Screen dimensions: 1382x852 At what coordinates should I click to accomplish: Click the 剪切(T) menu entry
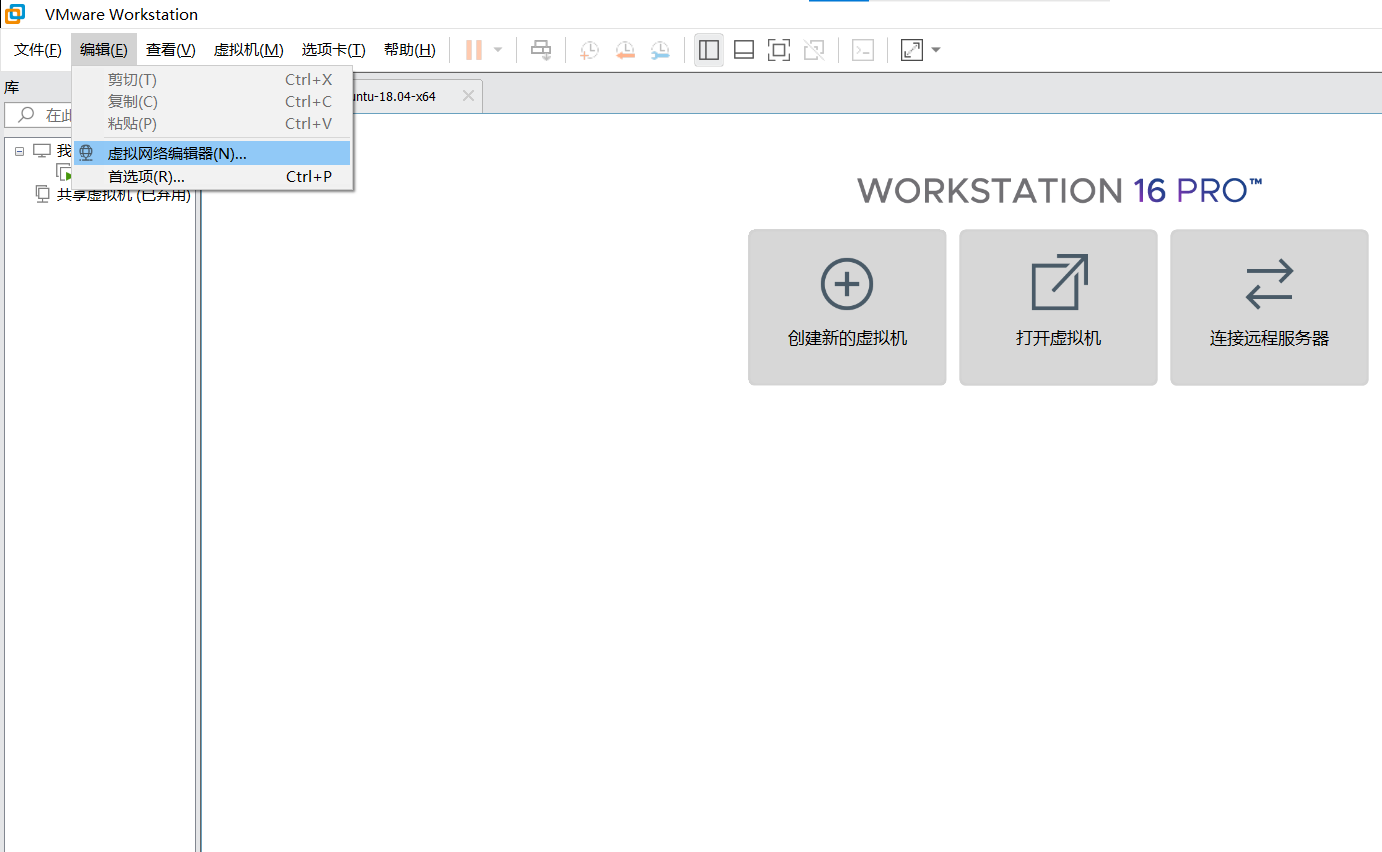pos(212,80)
